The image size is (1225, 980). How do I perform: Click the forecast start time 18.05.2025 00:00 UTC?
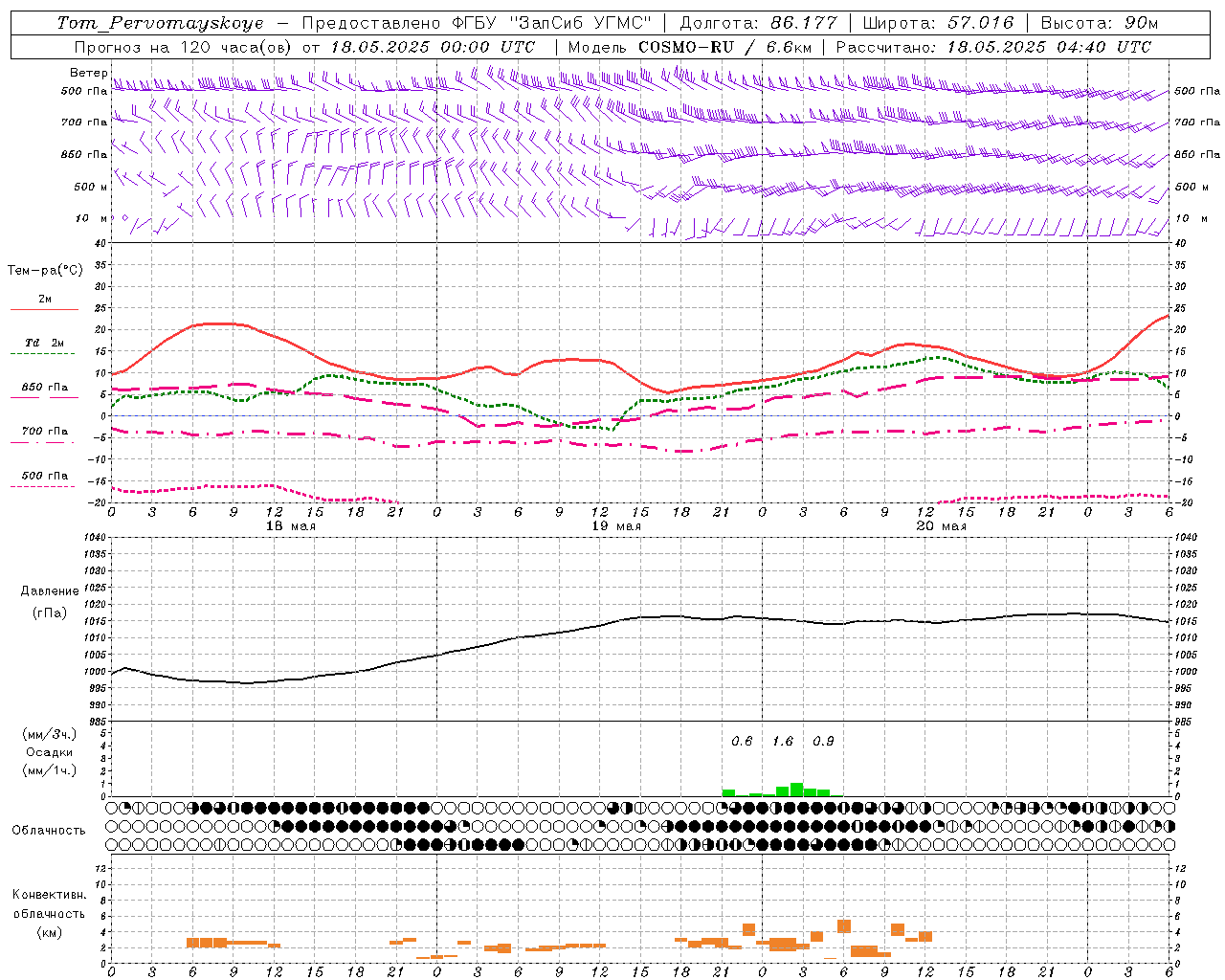pyautogui.click(x=433, y=47)
